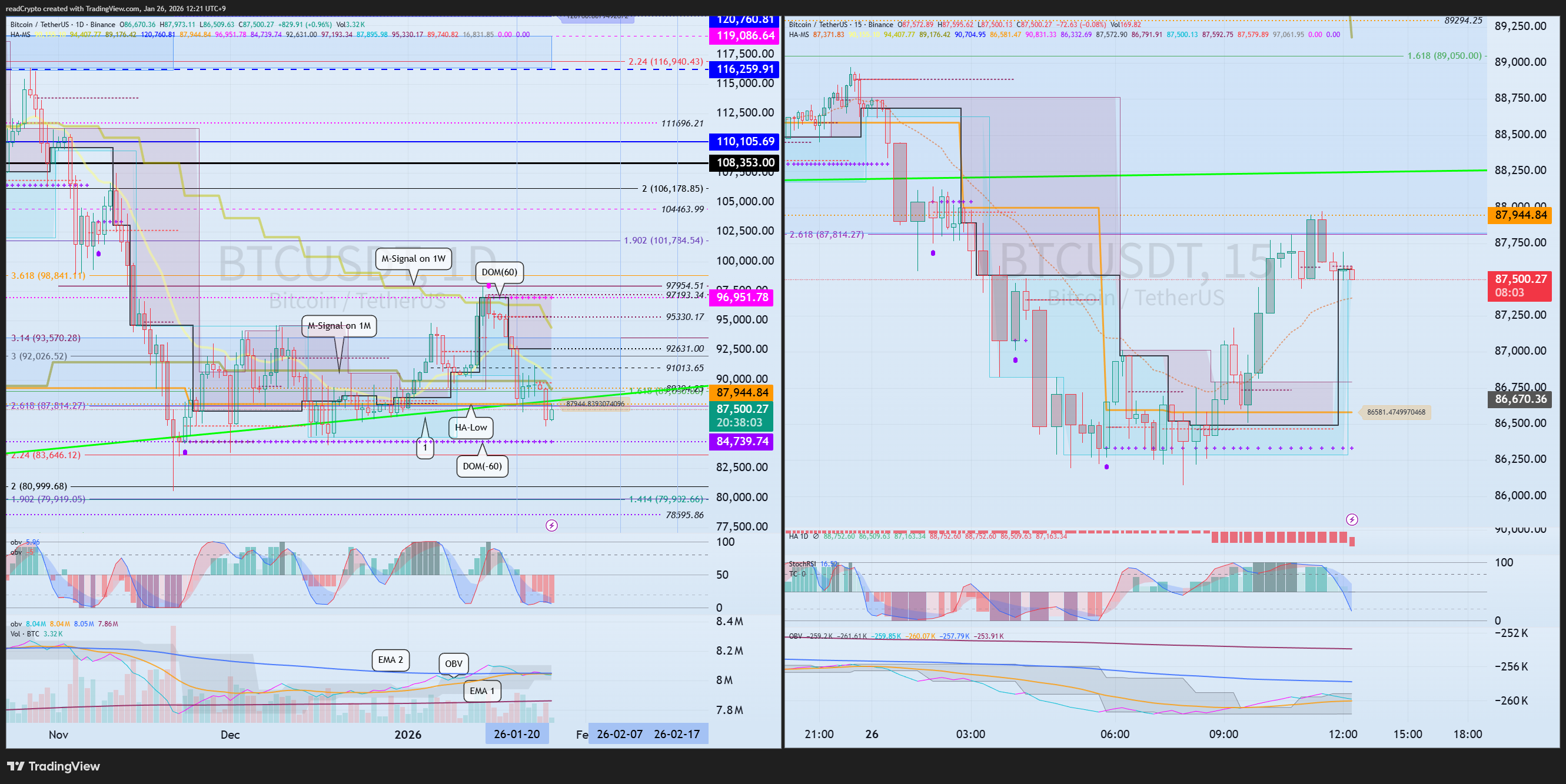1566x784 pixels.
Task: Click the blue 110,105.69 price label
Action: point(744,142)
